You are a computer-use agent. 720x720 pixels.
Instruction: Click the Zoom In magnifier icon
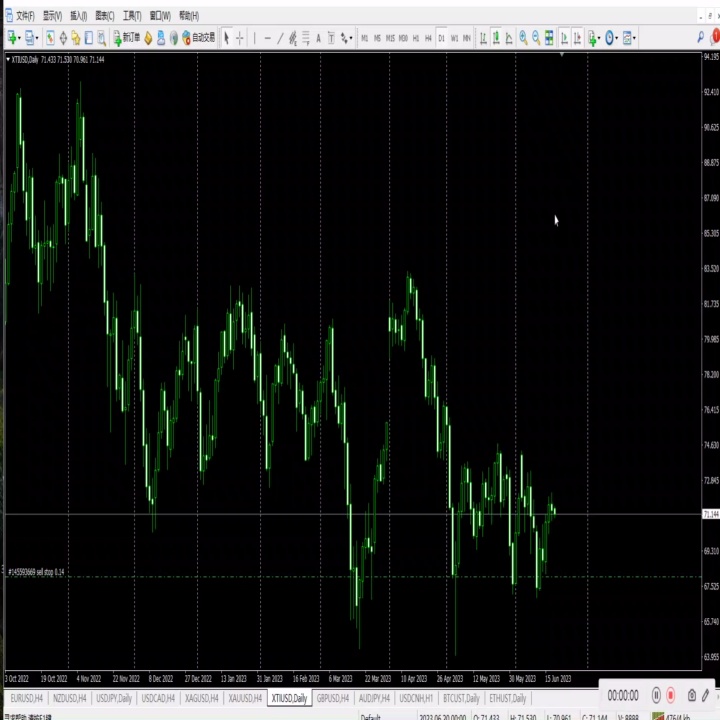point(523,38)
